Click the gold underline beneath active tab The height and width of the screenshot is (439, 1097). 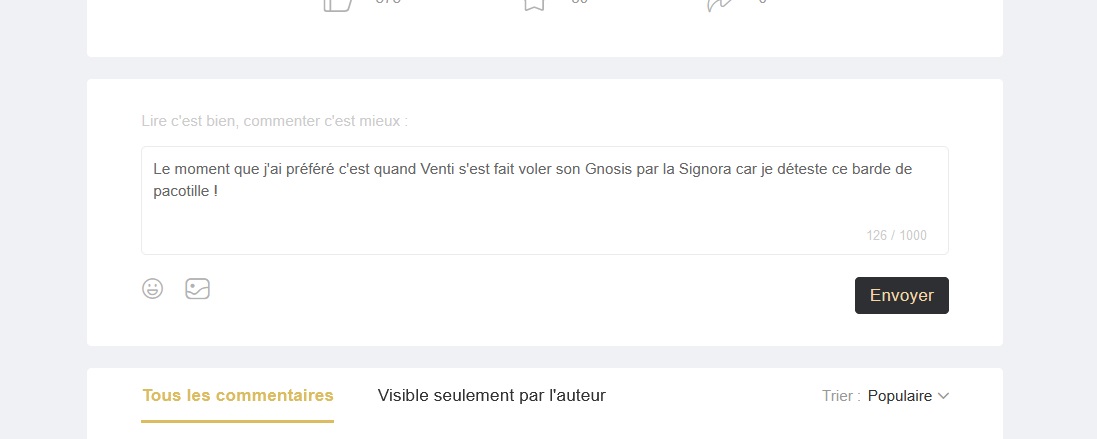238,421
